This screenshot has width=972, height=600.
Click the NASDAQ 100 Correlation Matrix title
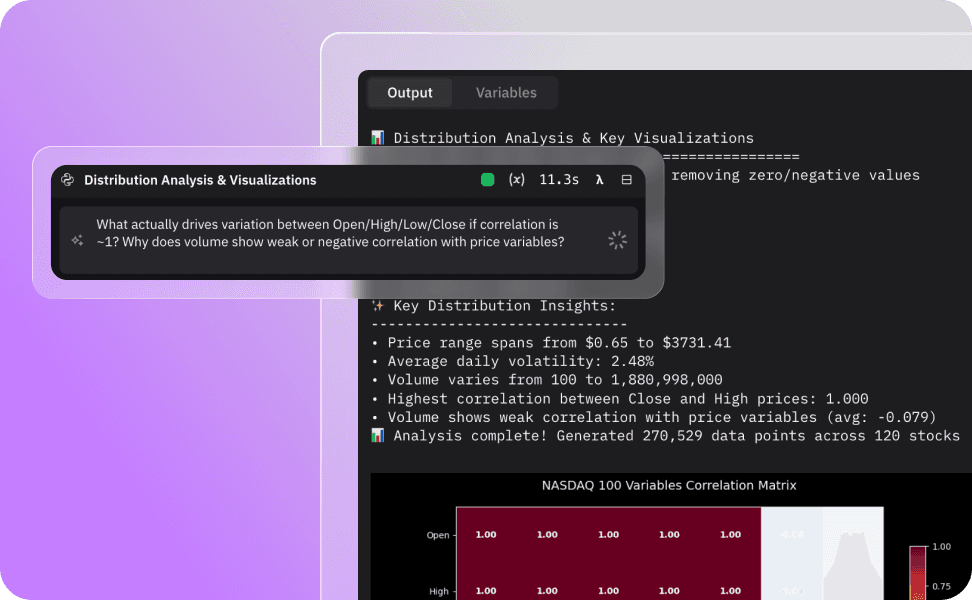[668, 485]
